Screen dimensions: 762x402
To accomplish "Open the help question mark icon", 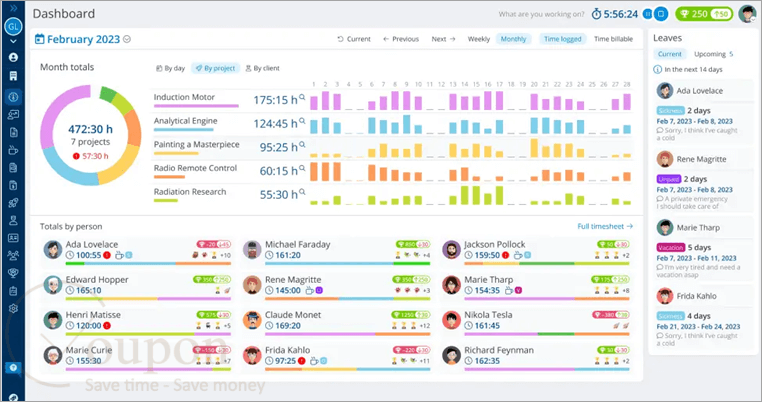I will 13,367.
